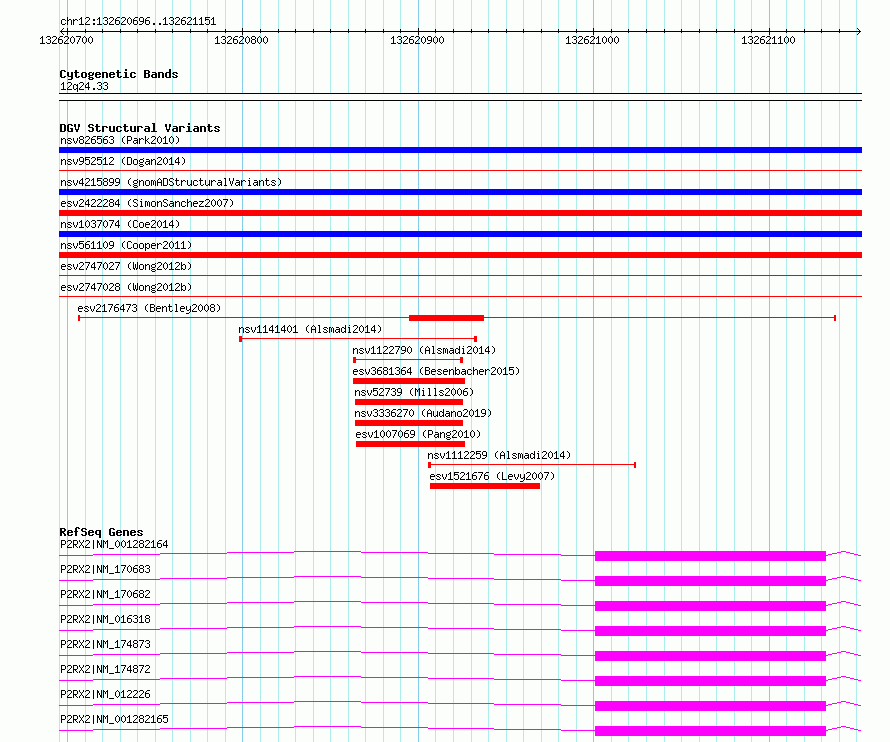Open esv1521676 (Levy2007) label

click(492, 476)
